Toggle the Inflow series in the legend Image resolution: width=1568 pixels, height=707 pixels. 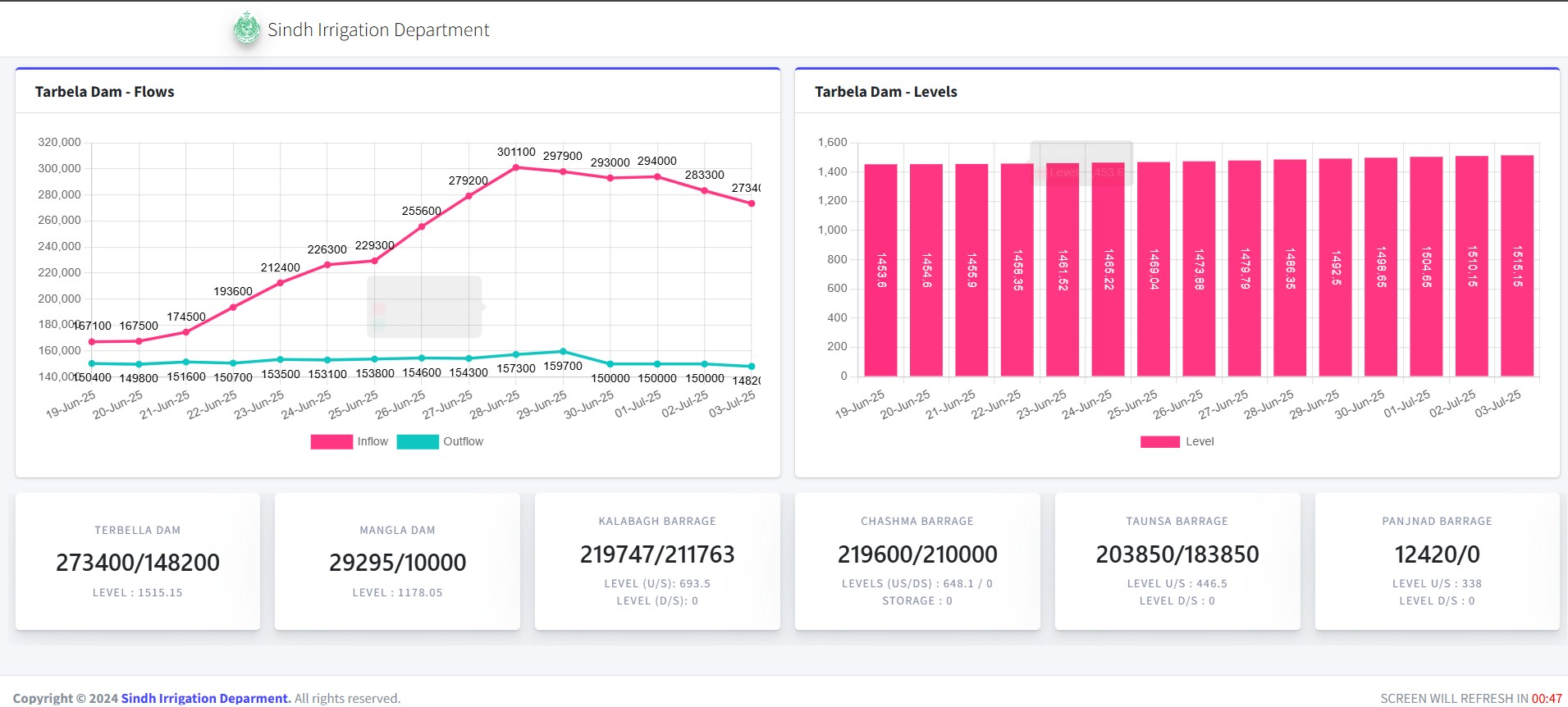[373, 441]
